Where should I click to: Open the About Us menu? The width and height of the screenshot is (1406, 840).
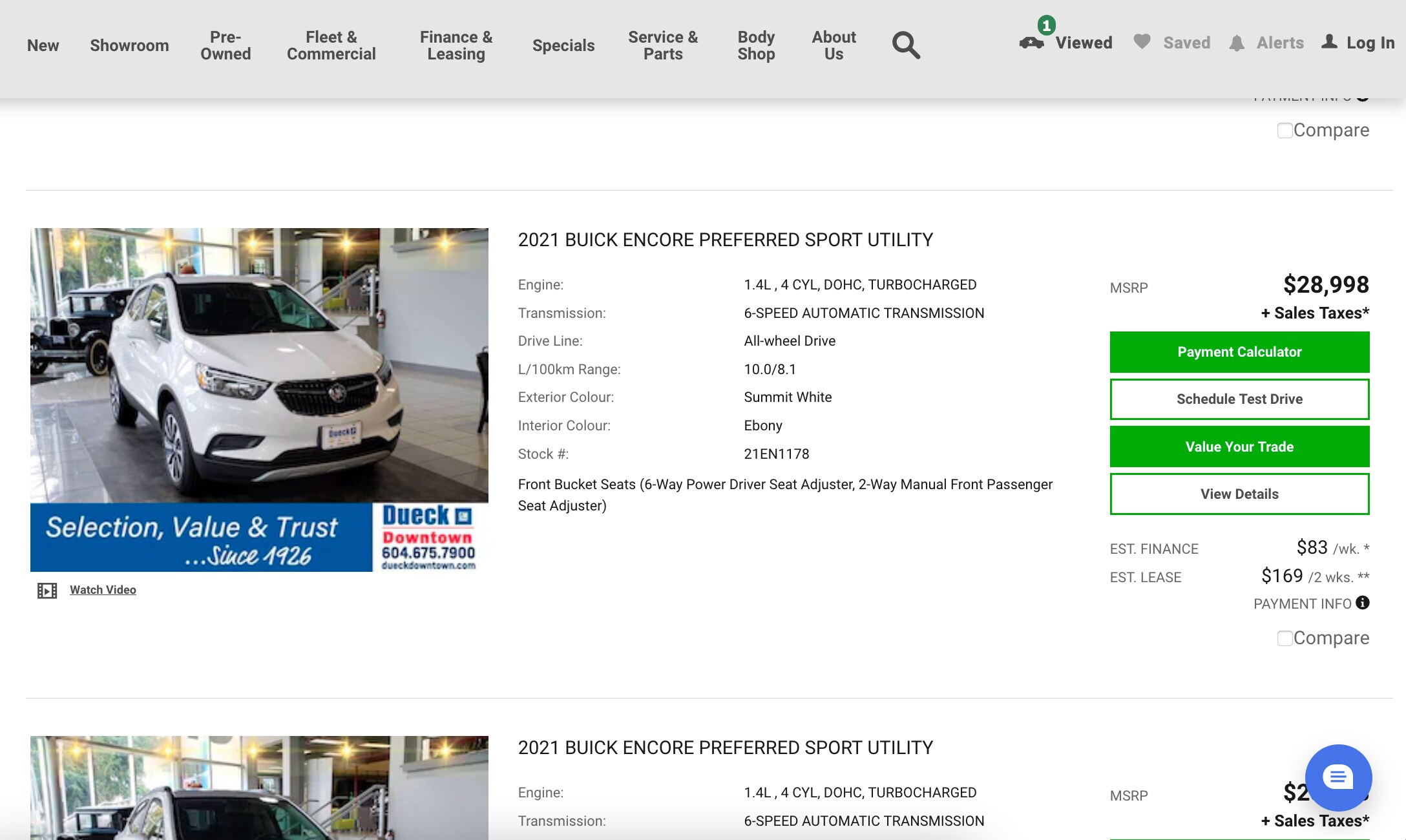[834, 45]
